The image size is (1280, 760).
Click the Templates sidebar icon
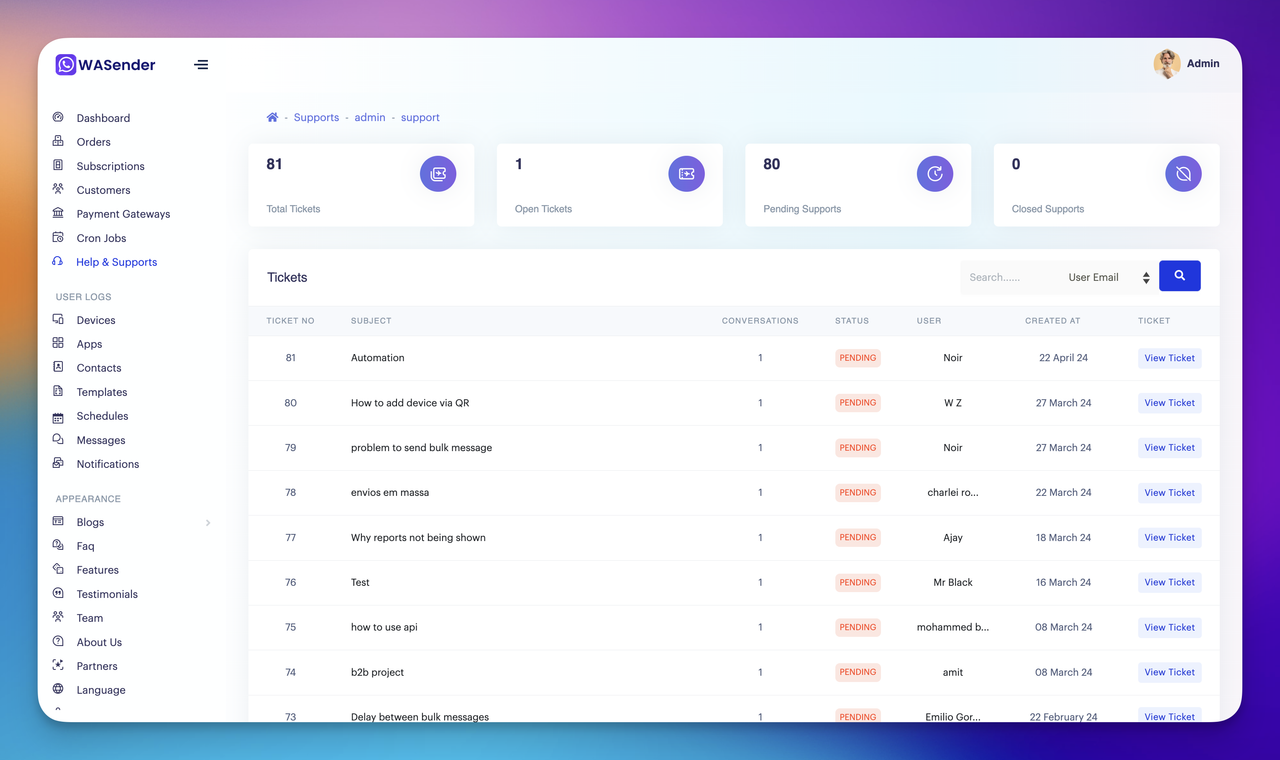pos(58,391)
